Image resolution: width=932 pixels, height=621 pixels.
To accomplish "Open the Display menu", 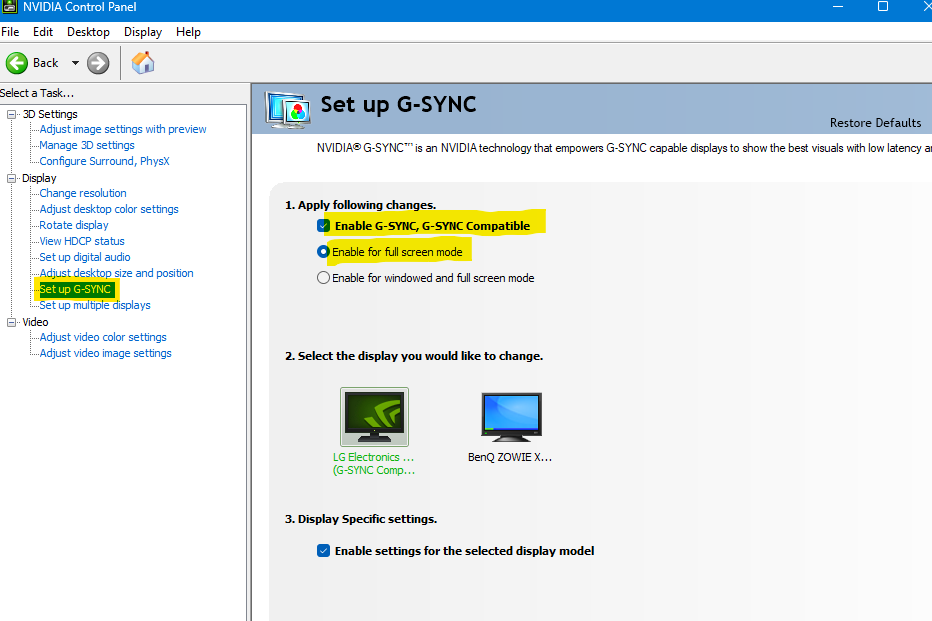I will 143,32.
